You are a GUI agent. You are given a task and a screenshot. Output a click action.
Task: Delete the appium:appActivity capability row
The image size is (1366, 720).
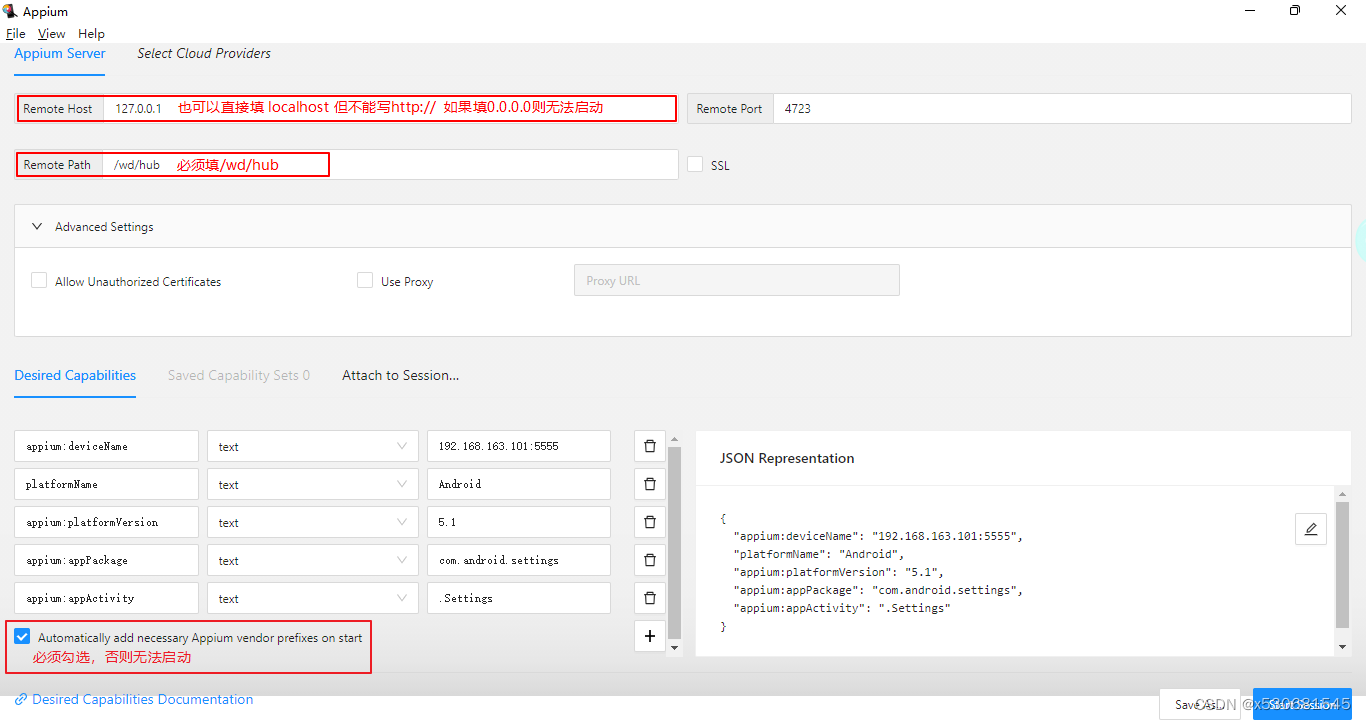coord(649,597)
